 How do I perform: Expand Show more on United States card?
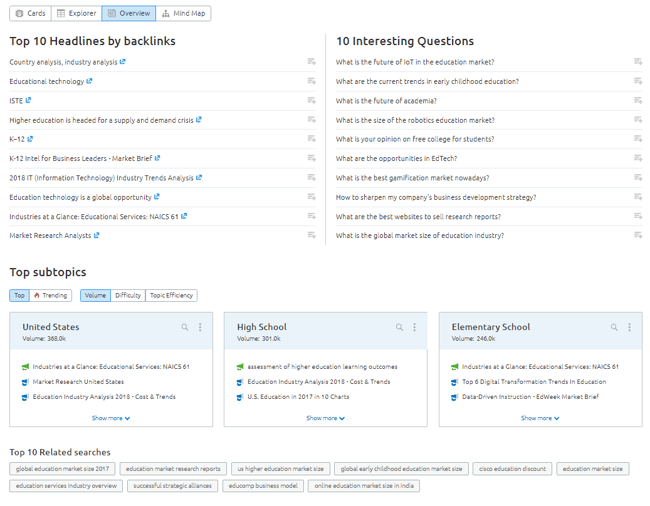(x=110, y=418)
